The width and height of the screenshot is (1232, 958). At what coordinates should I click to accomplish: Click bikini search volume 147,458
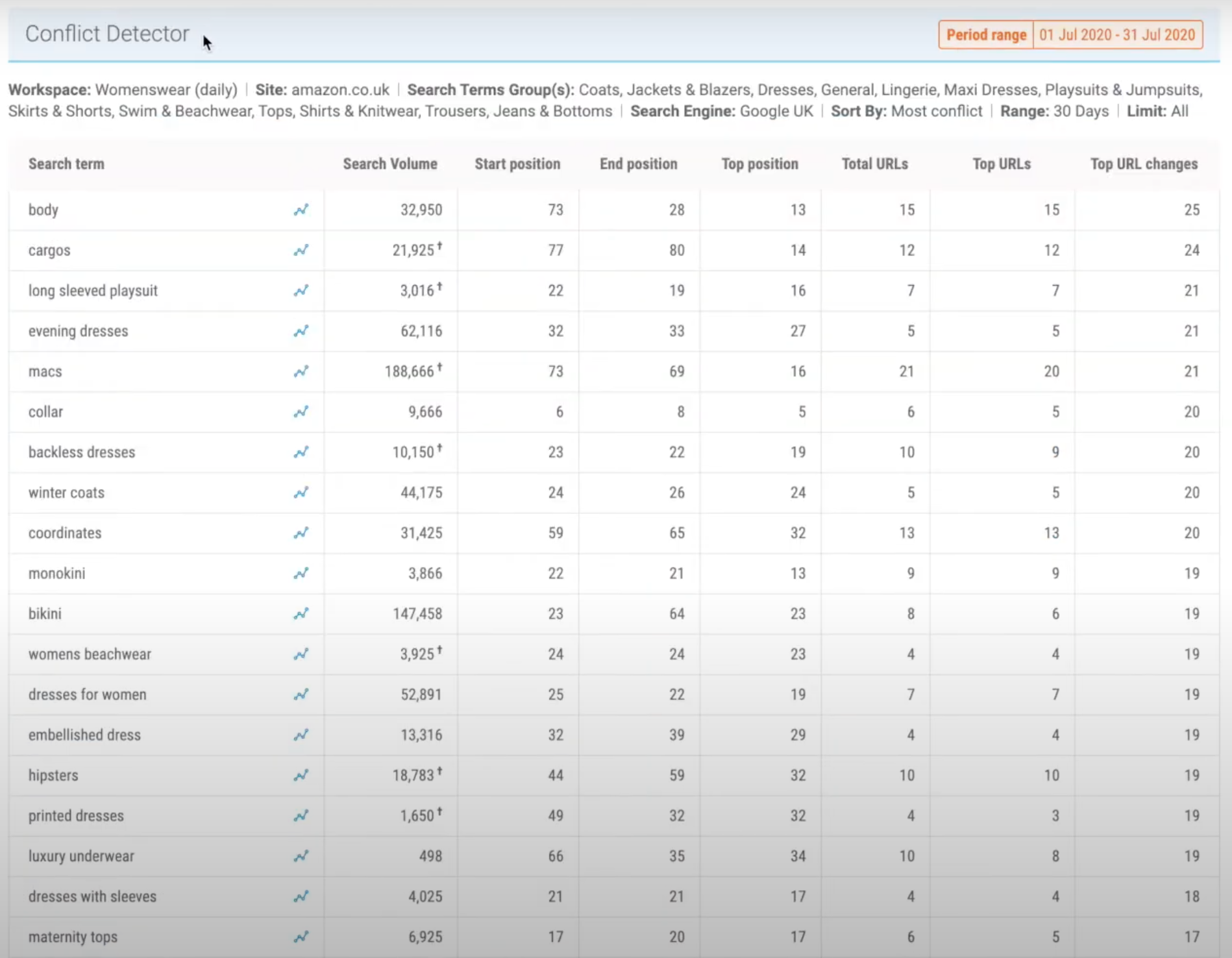pyautogui.click(x=417, y=613)
